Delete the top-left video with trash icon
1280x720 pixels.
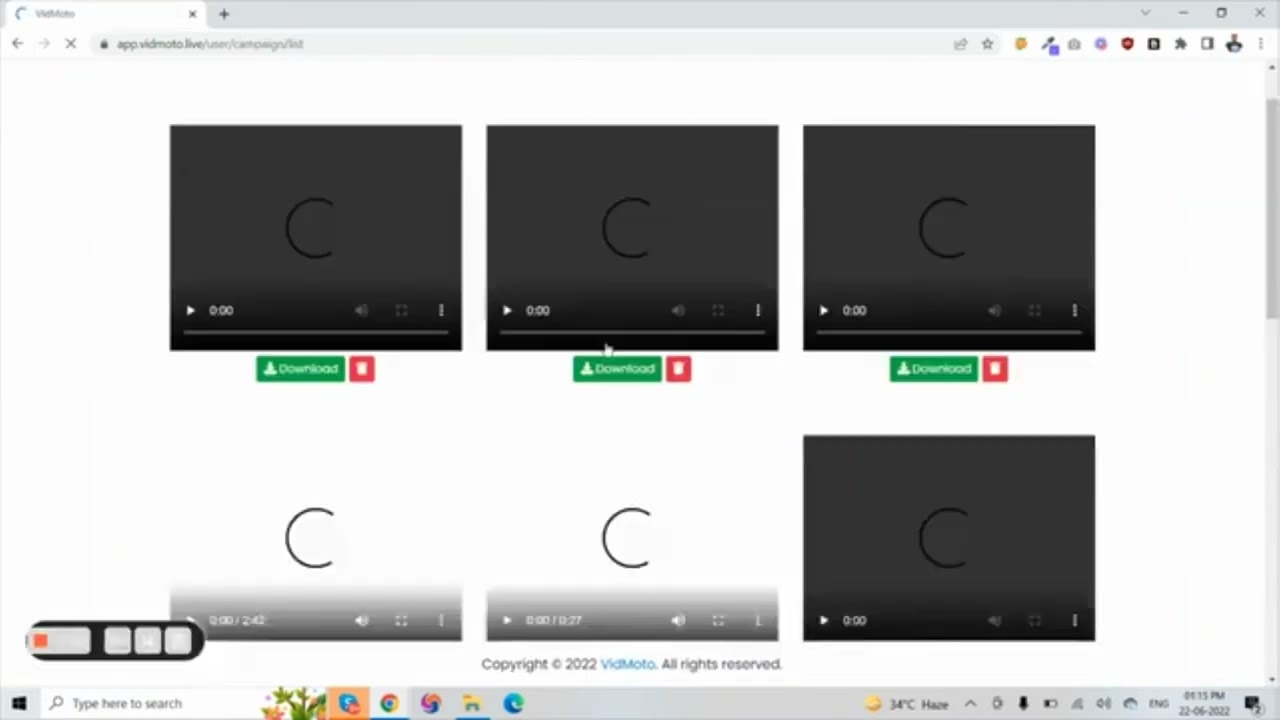click(x=362, y=369)
